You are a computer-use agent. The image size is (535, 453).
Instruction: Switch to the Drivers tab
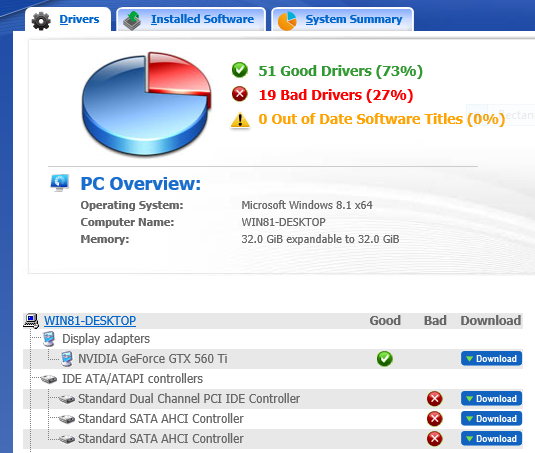68,19
